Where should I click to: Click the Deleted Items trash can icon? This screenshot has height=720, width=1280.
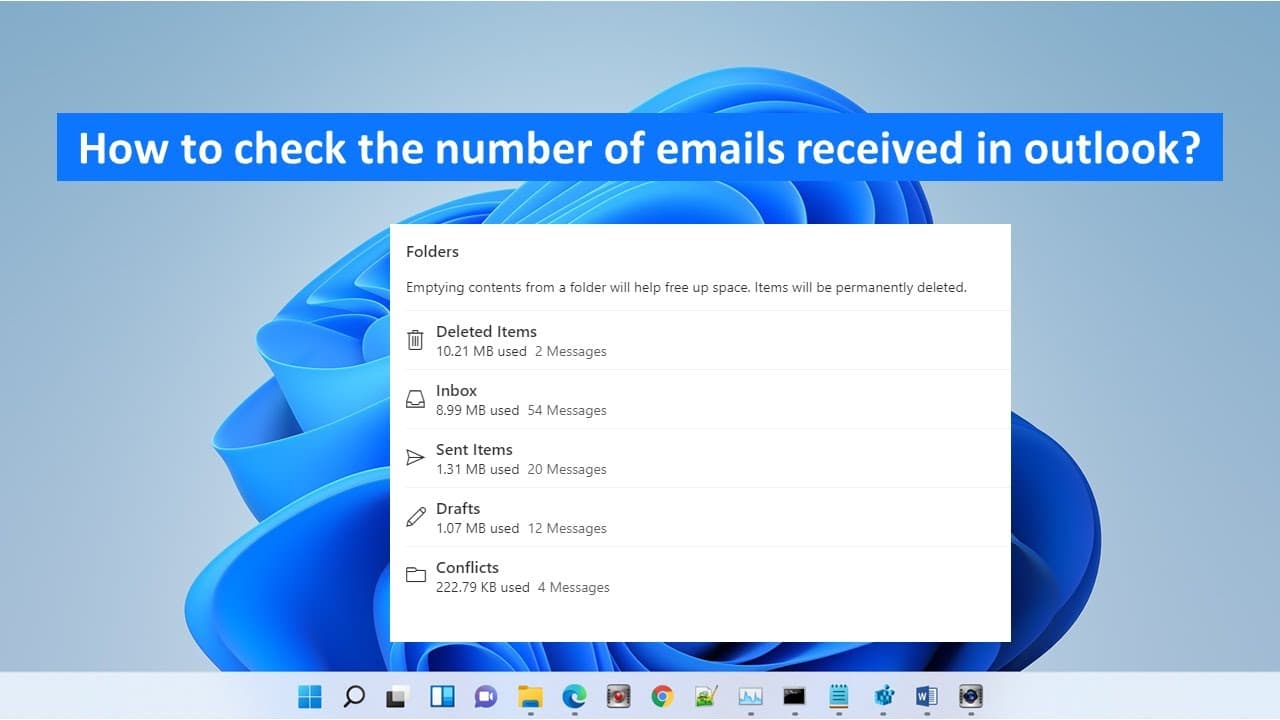(415, 340)
